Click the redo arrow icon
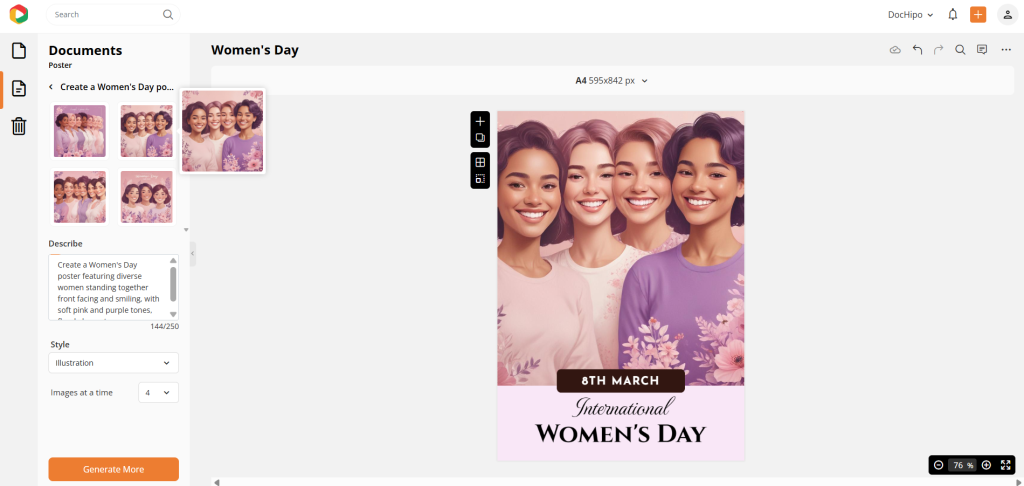The width and height of the screenshot is (1024, 486). tap(938, 50)
